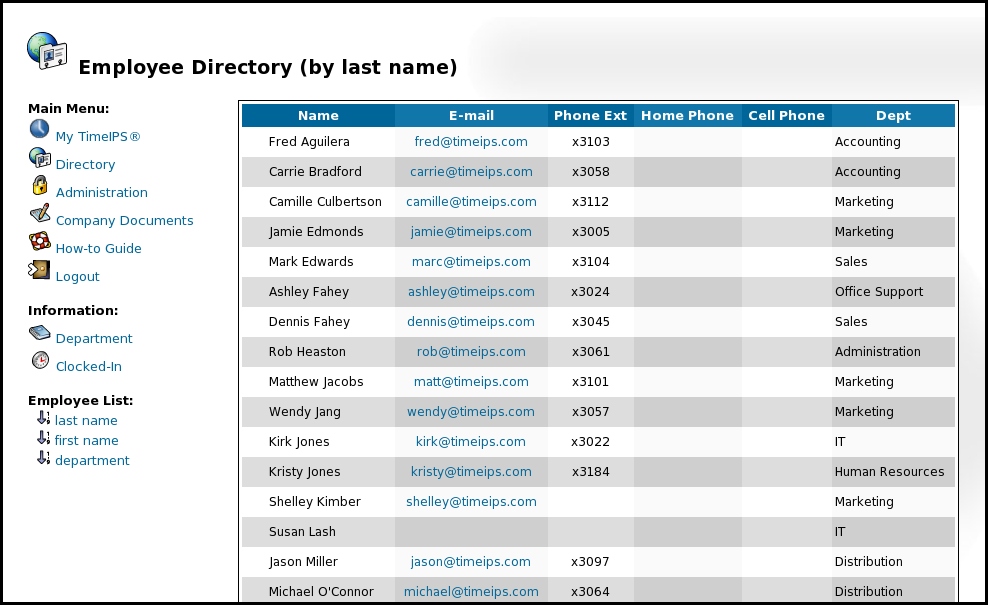Screen dimensions: 988x605
Task: View the Clocked-In employees link
Action: 89,366
